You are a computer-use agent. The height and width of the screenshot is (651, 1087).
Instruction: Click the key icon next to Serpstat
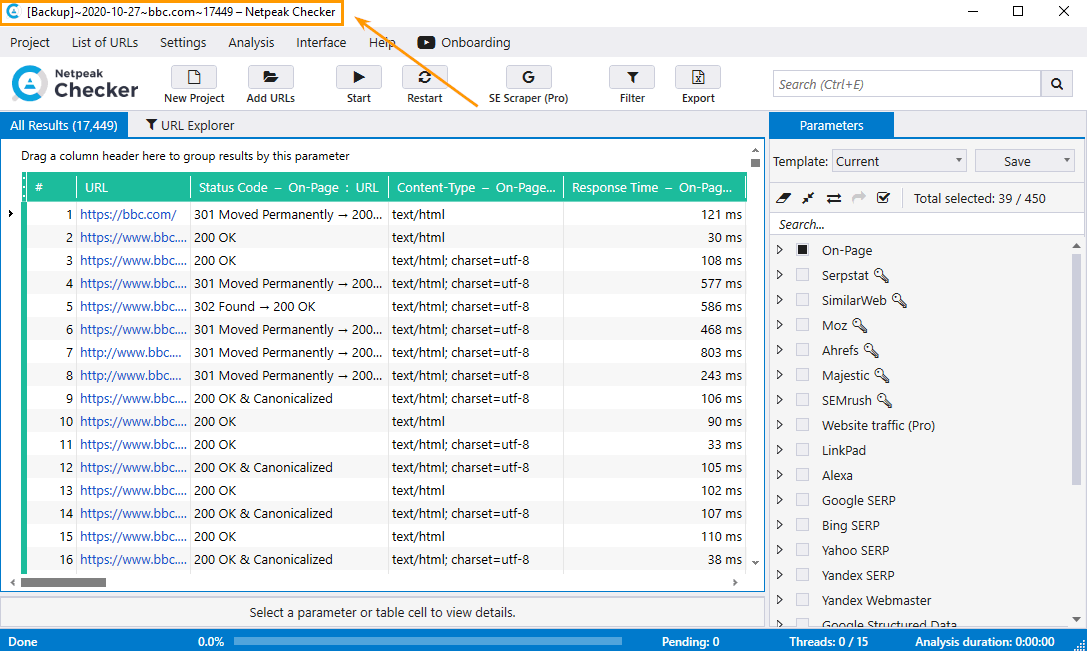pos(881,275)
